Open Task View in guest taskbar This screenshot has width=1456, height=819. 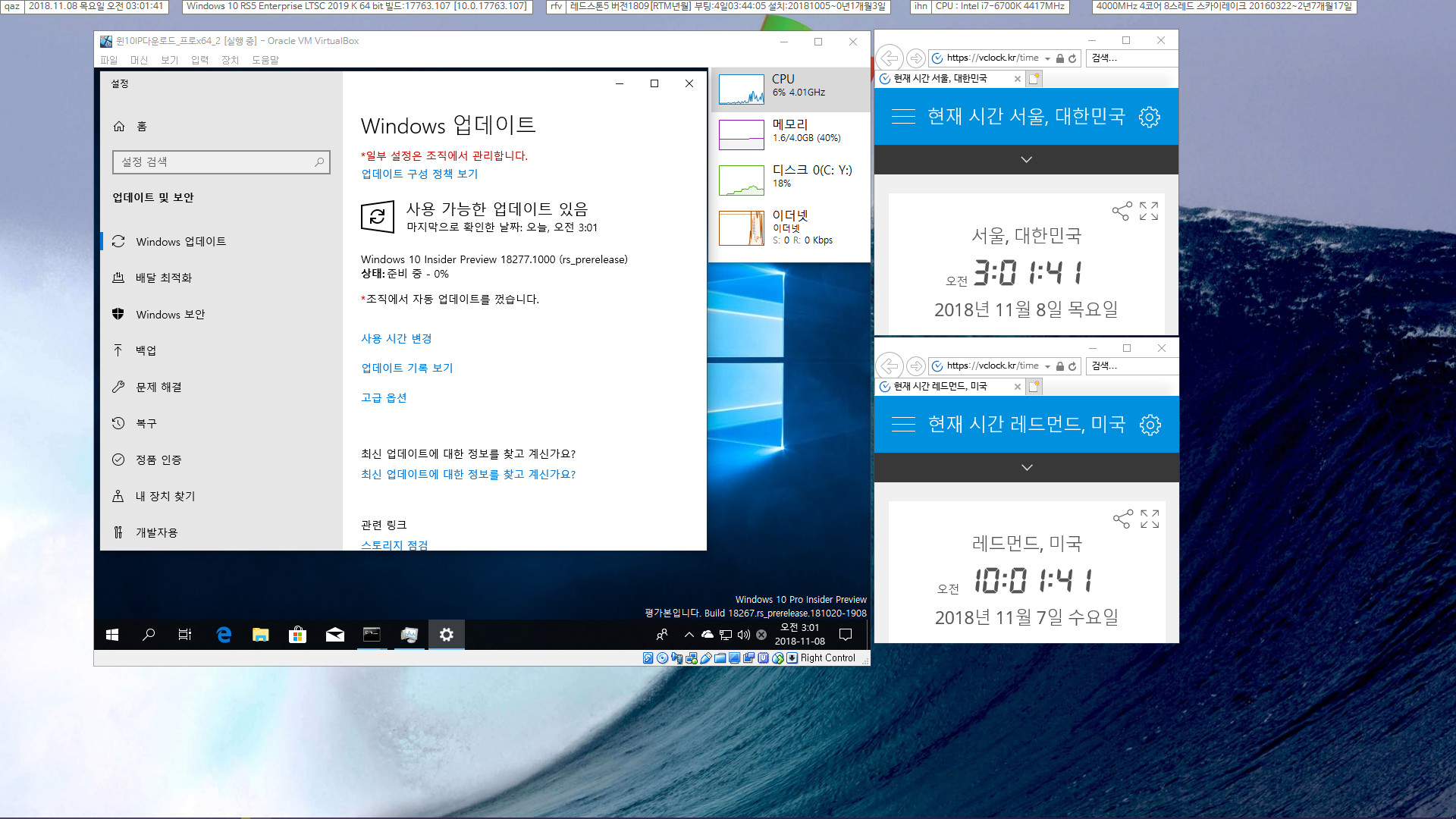(185, 635)
